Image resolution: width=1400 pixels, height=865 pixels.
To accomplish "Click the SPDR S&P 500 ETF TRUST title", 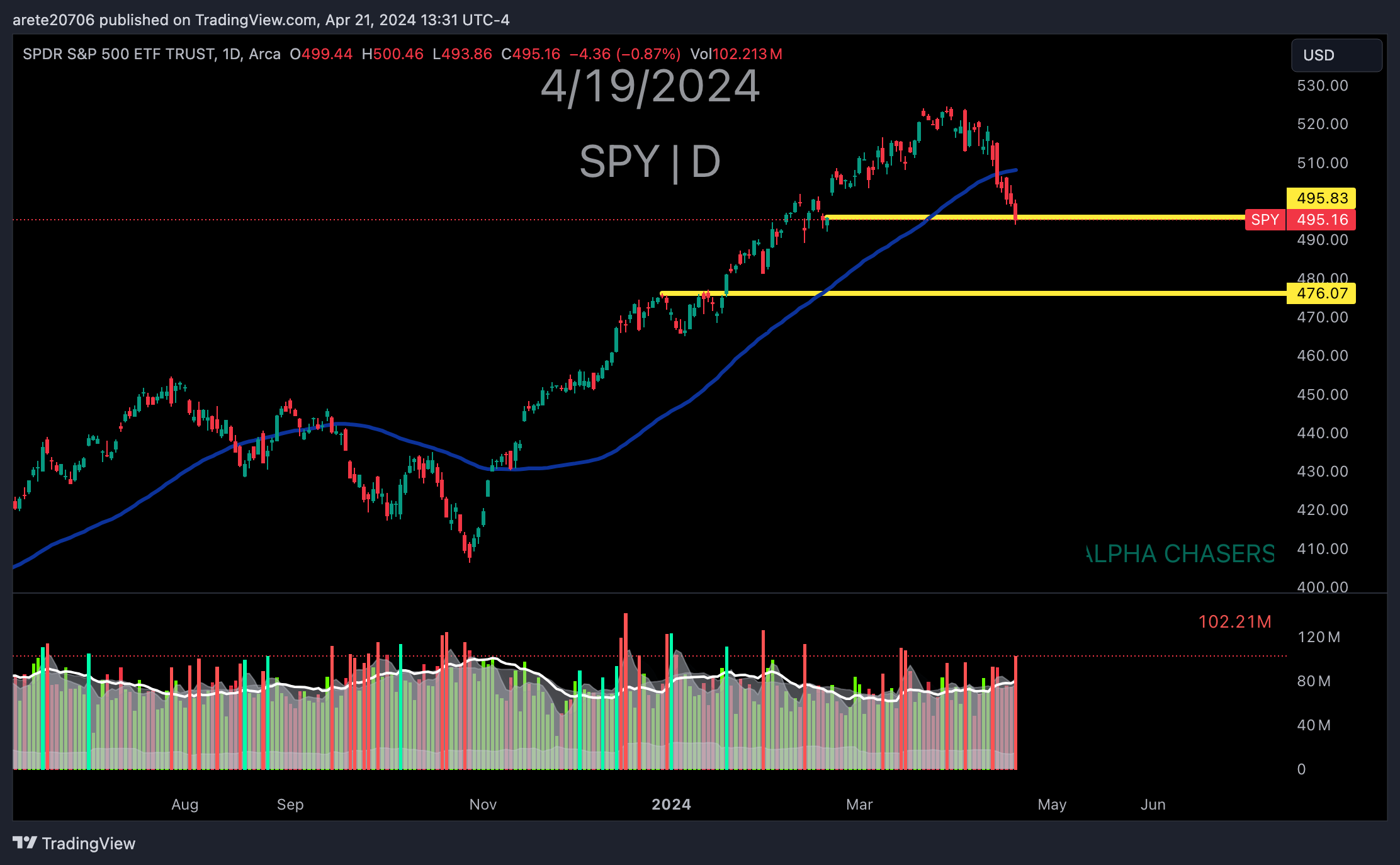I will point(118,54).
